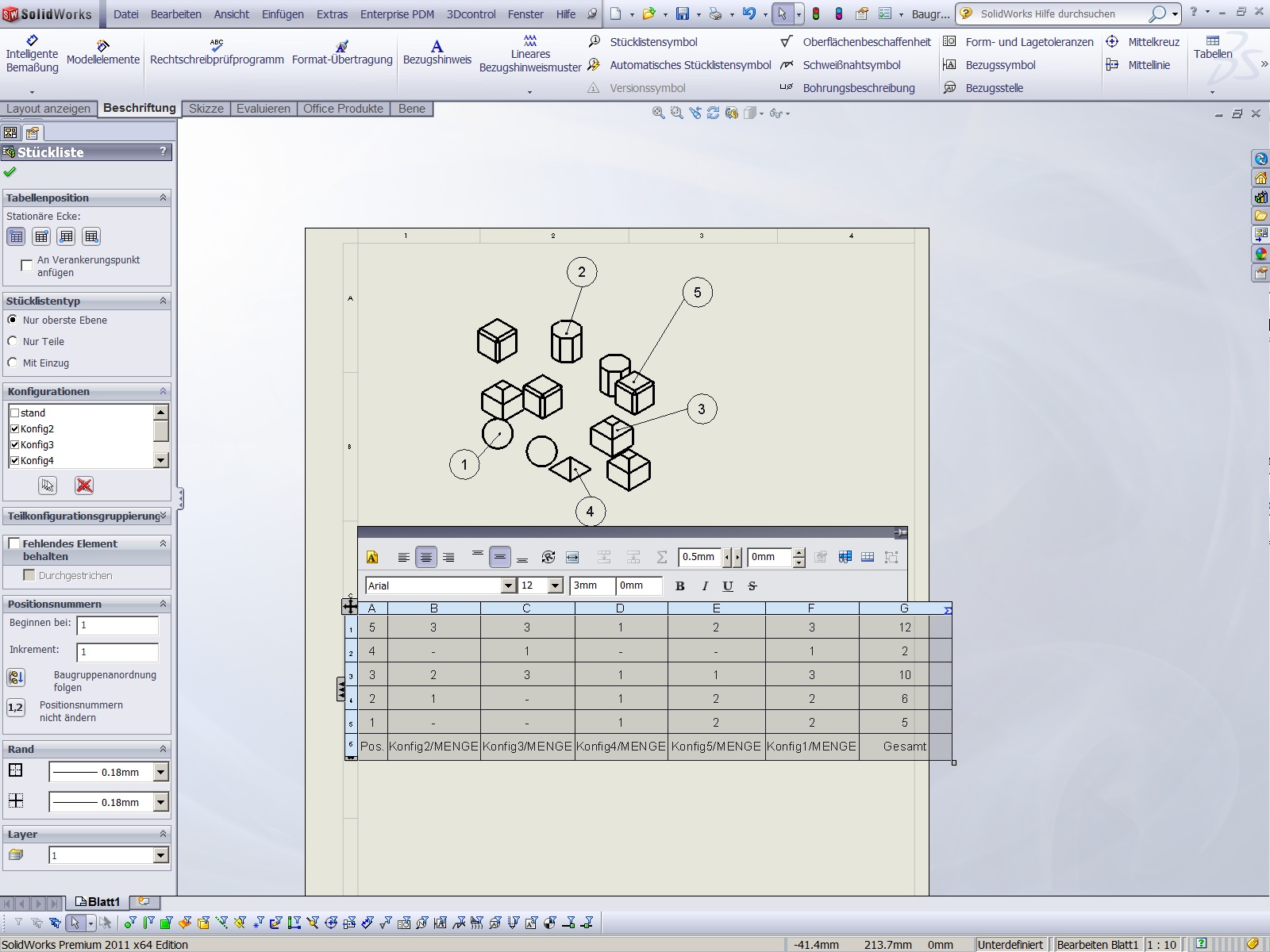Click the Bezugshinweis annotation tool

(437, 52)
